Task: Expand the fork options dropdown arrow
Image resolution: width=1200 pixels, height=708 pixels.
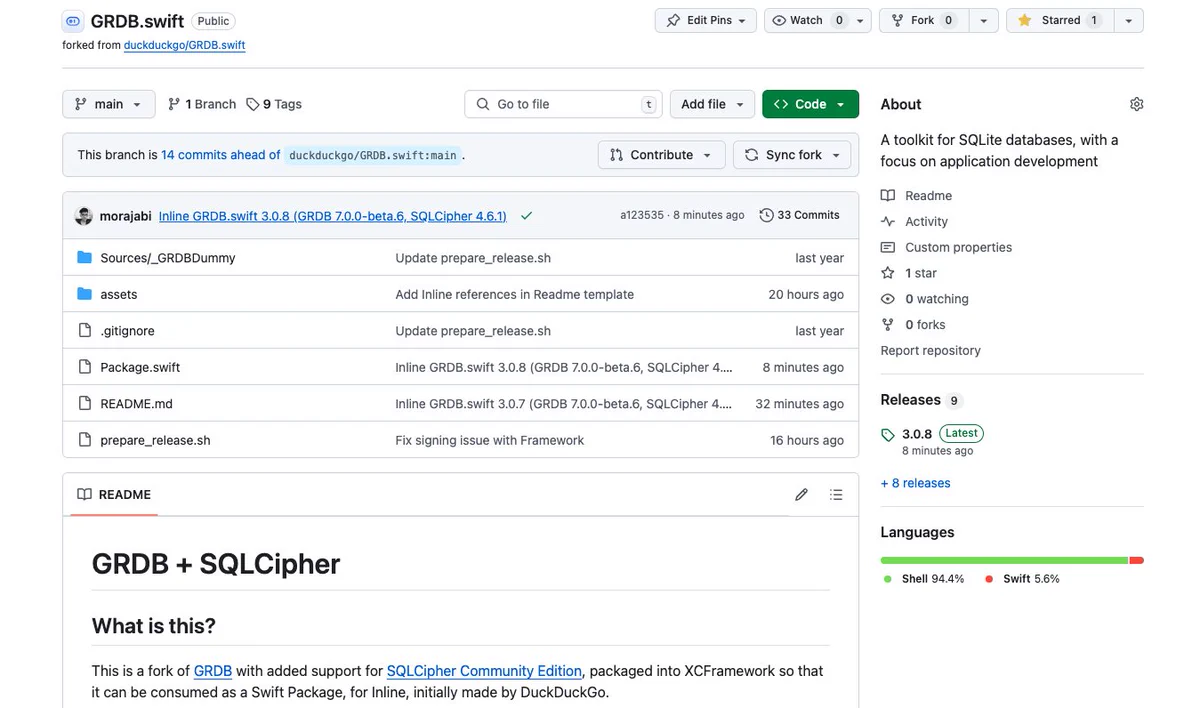Action: (983, 20)
